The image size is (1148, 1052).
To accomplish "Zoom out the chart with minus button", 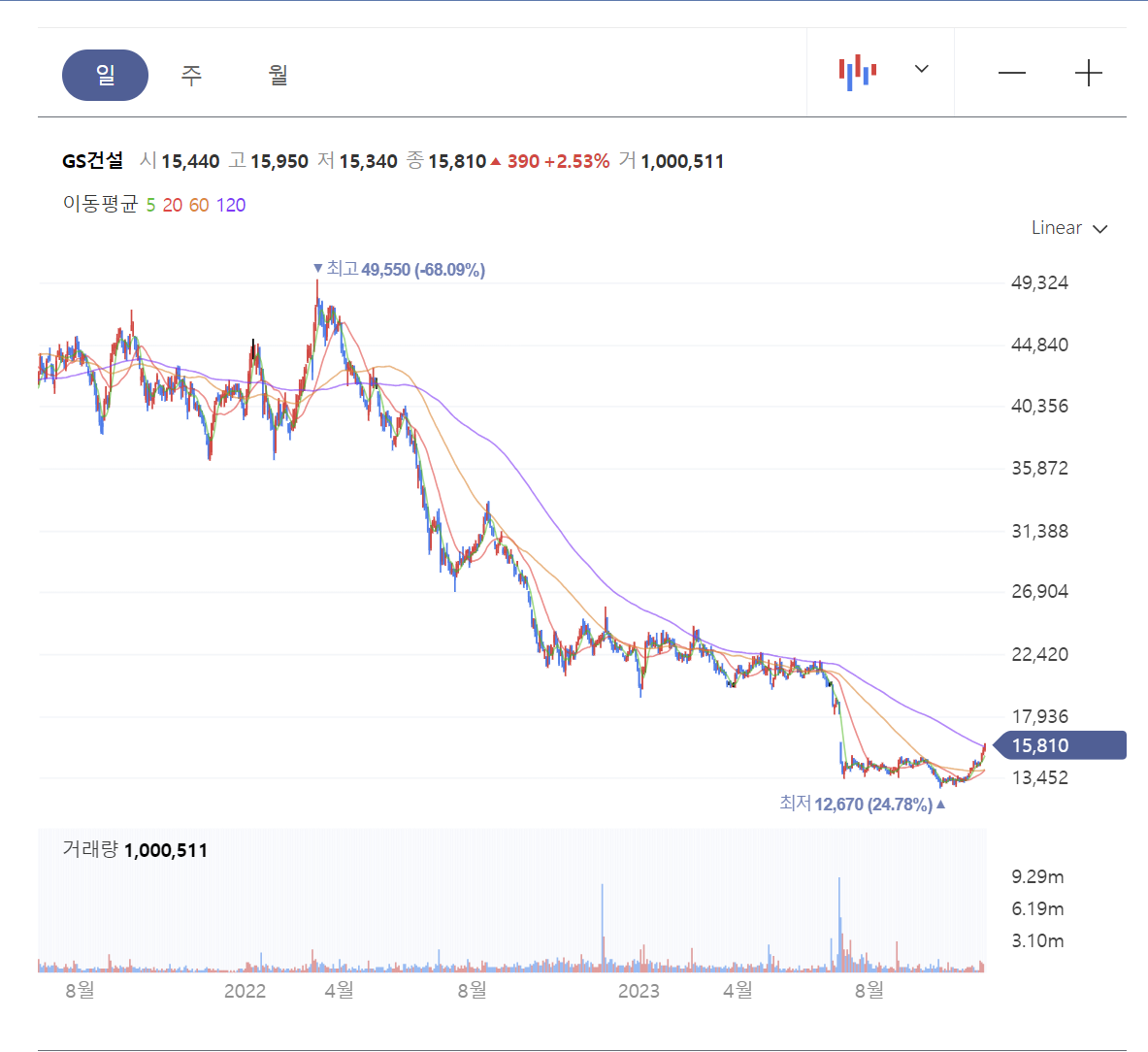I will 1012,73.
